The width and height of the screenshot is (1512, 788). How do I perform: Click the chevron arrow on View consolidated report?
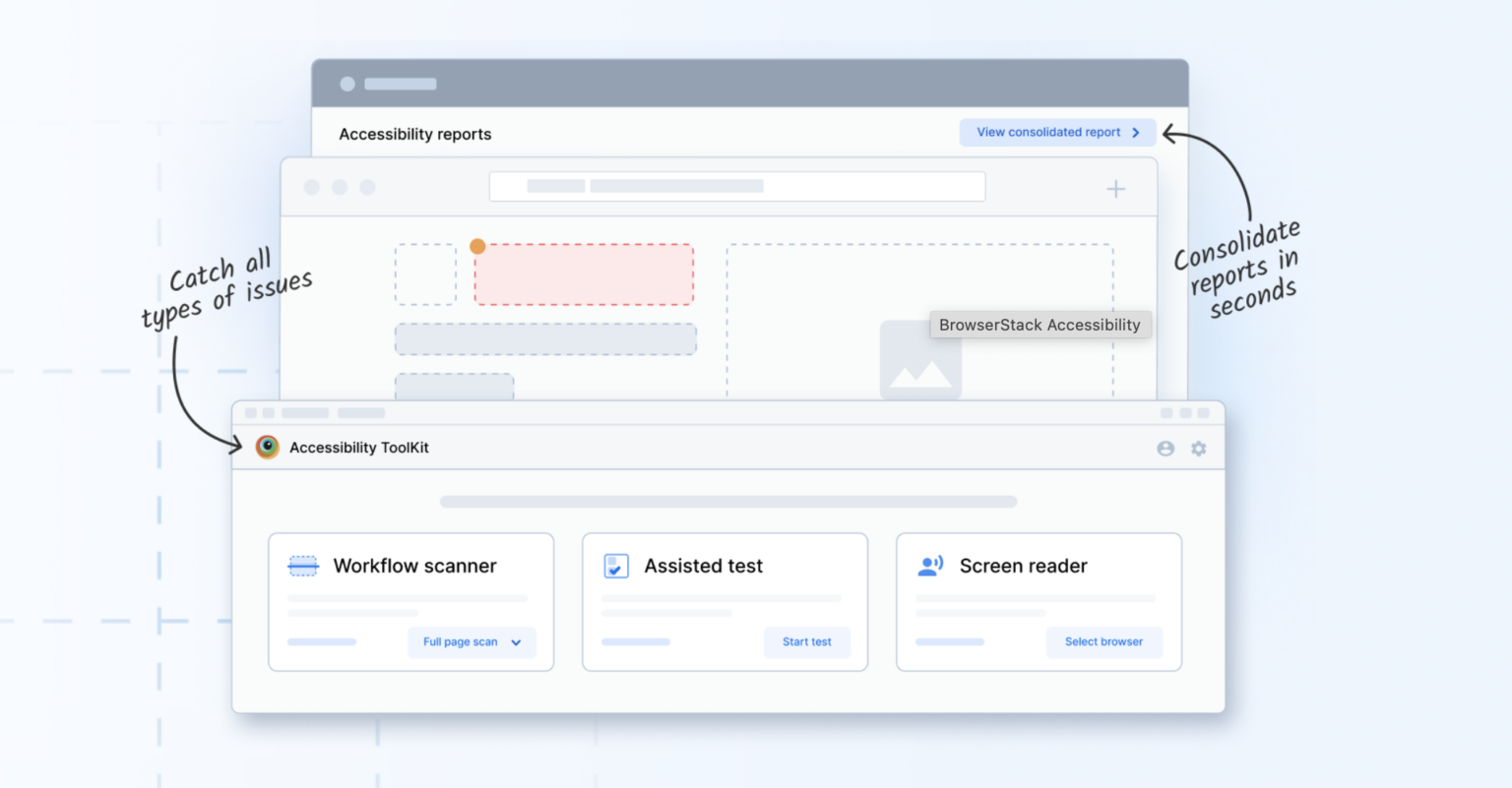tap(1137, 132)
